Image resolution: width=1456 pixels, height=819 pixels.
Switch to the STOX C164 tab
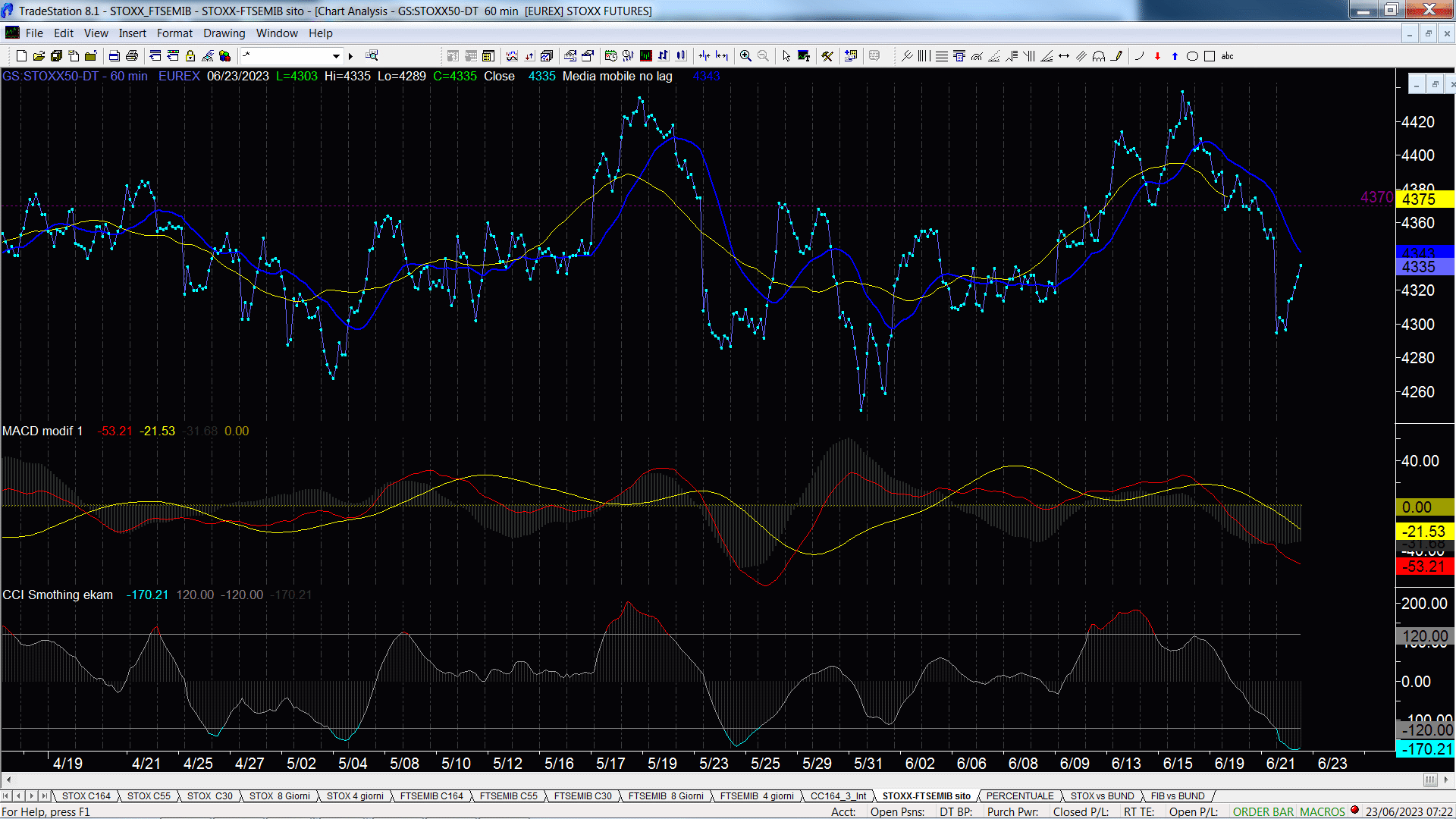coord(86,796)
